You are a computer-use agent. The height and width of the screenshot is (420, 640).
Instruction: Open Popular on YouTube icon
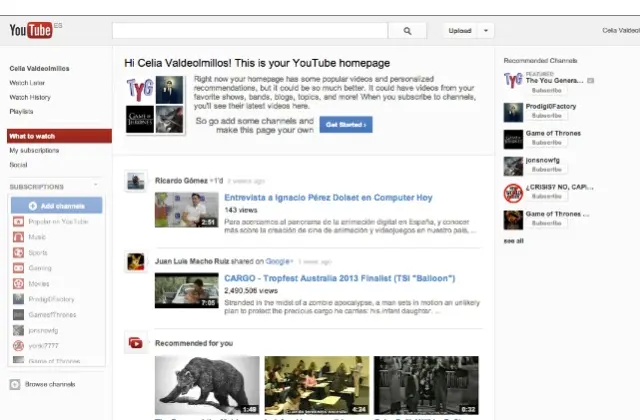(x=17, y=222)
